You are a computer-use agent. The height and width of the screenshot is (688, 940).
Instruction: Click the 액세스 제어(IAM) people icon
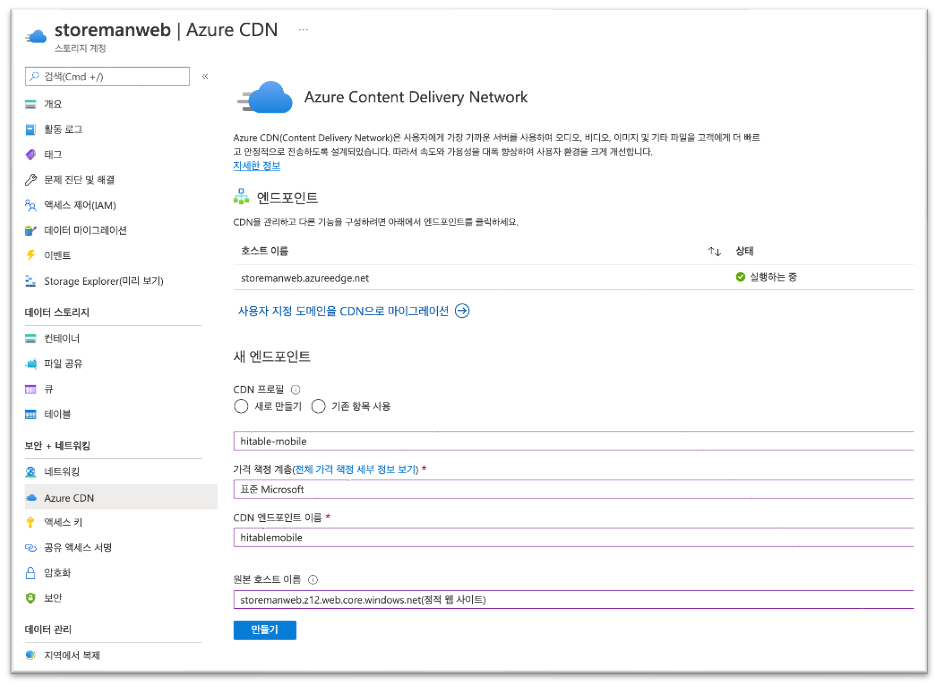click(31, 205)
